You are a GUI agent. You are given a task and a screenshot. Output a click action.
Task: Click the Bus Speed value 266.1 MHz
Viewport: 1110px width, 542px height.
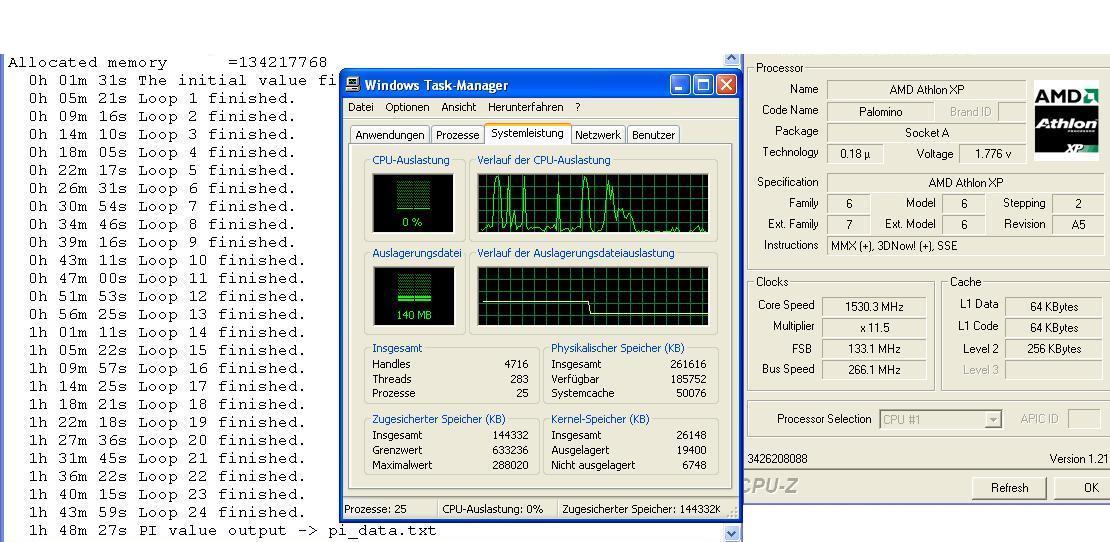(874, 370)
